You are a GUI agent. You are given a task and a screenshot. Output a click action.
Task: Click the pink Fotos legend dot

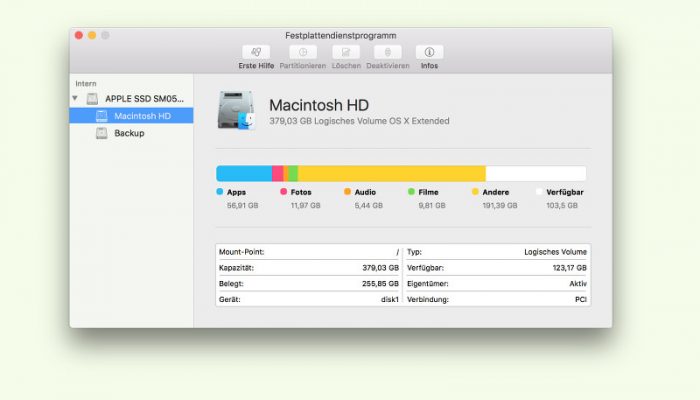[283, 192]
